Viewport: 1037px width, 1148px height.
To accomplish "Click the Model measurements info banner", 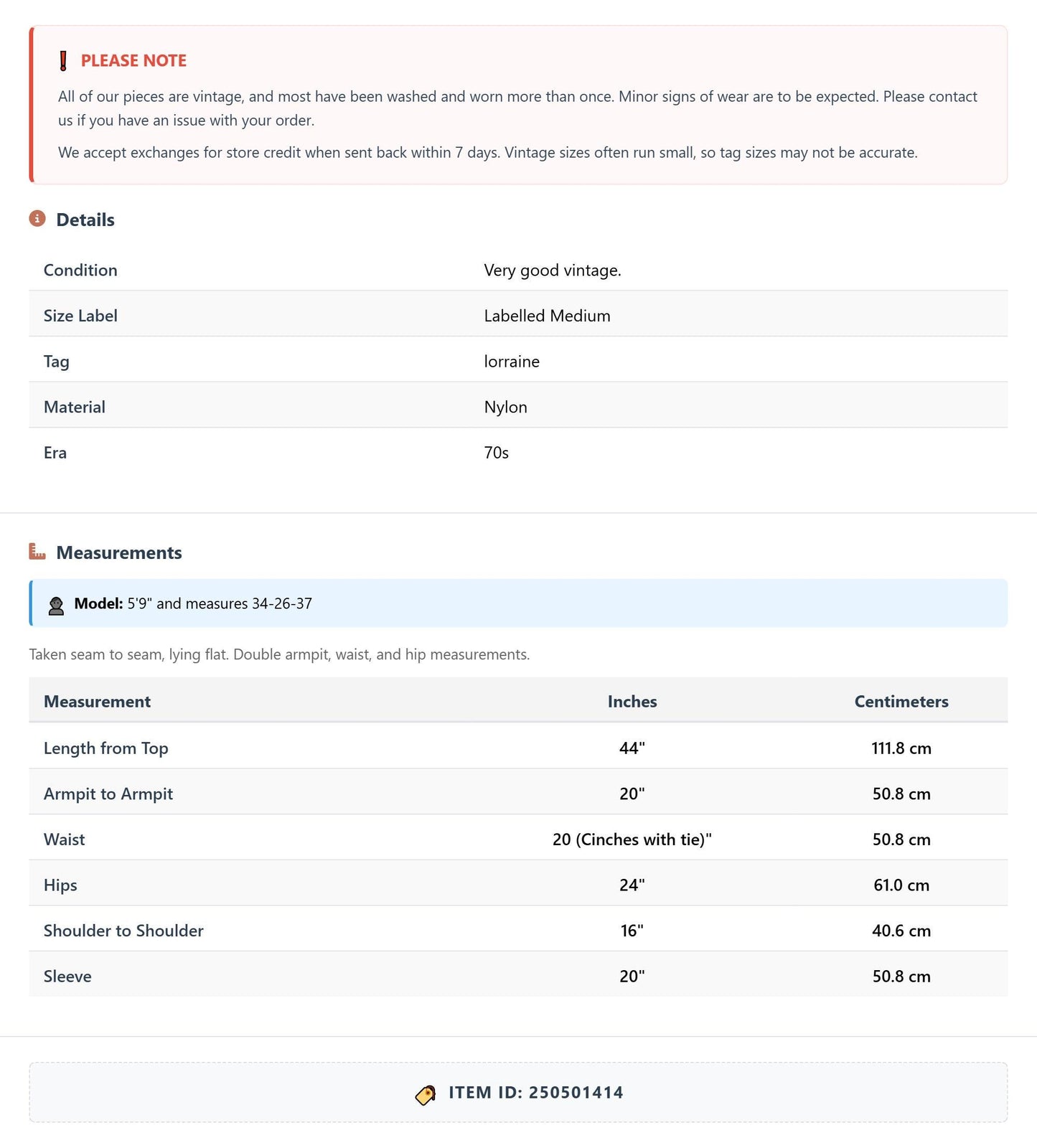I will [518, 603].
